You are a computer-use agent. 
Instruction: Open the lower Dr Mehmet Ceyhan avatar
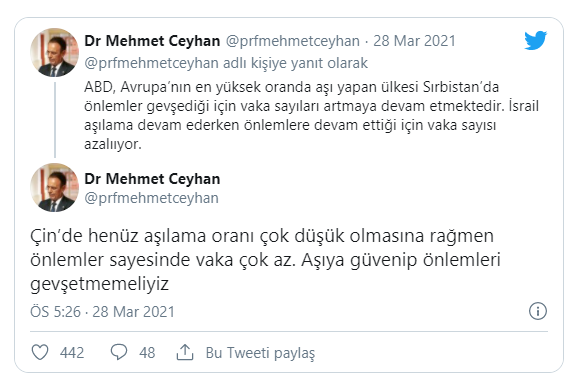(55, 188)
